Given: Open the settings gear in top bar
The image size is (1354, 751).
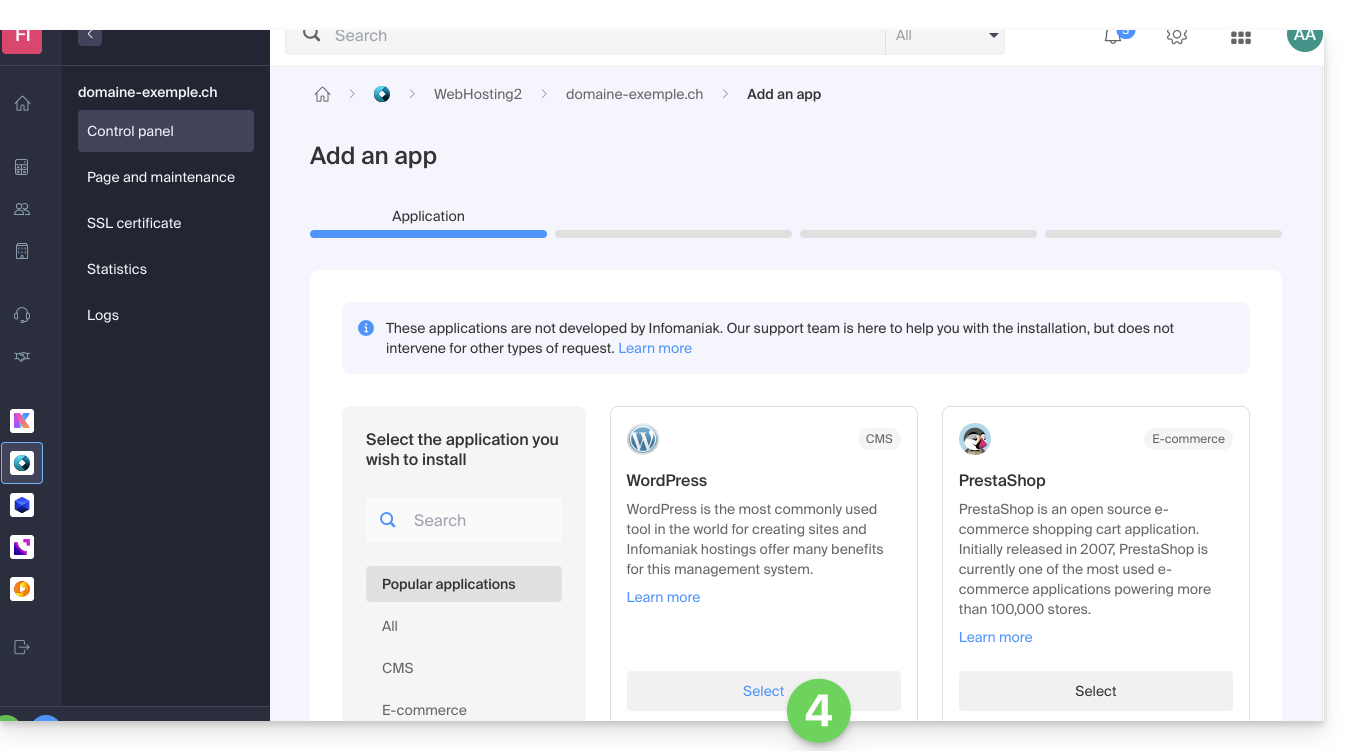Looking at the screenshot, I should point(1177,37).
